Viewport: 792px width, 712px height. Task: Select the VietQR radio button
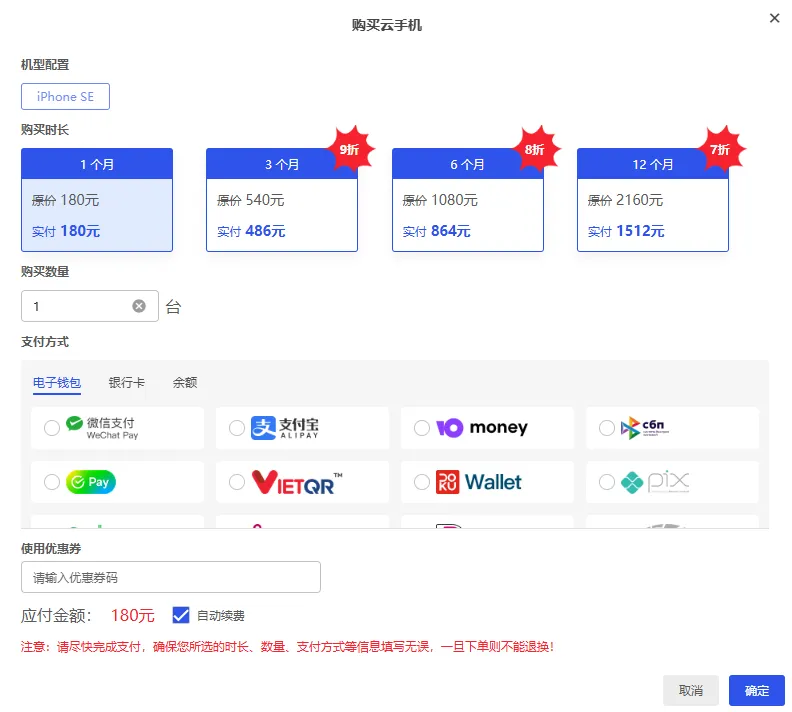click(236, 482)
